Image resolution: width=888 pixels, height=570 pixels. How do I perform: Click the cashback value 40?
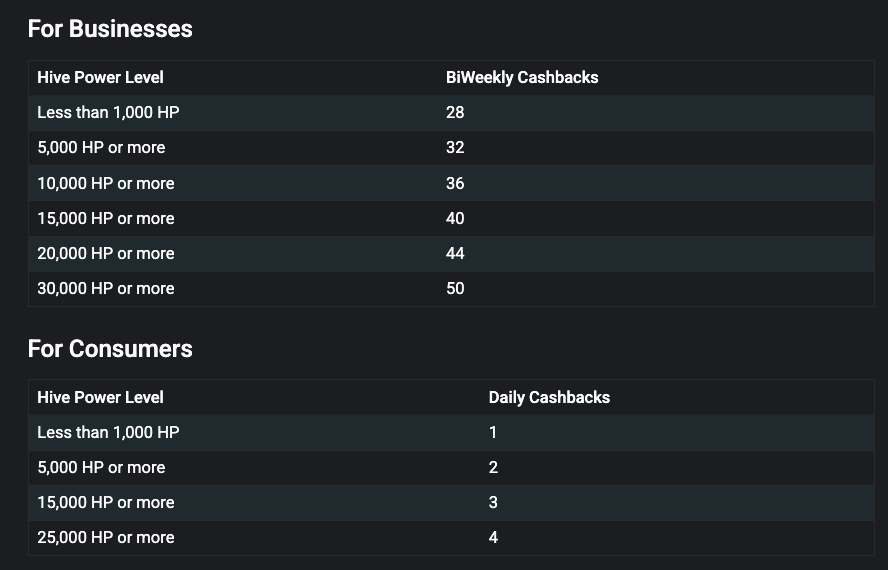455,218
